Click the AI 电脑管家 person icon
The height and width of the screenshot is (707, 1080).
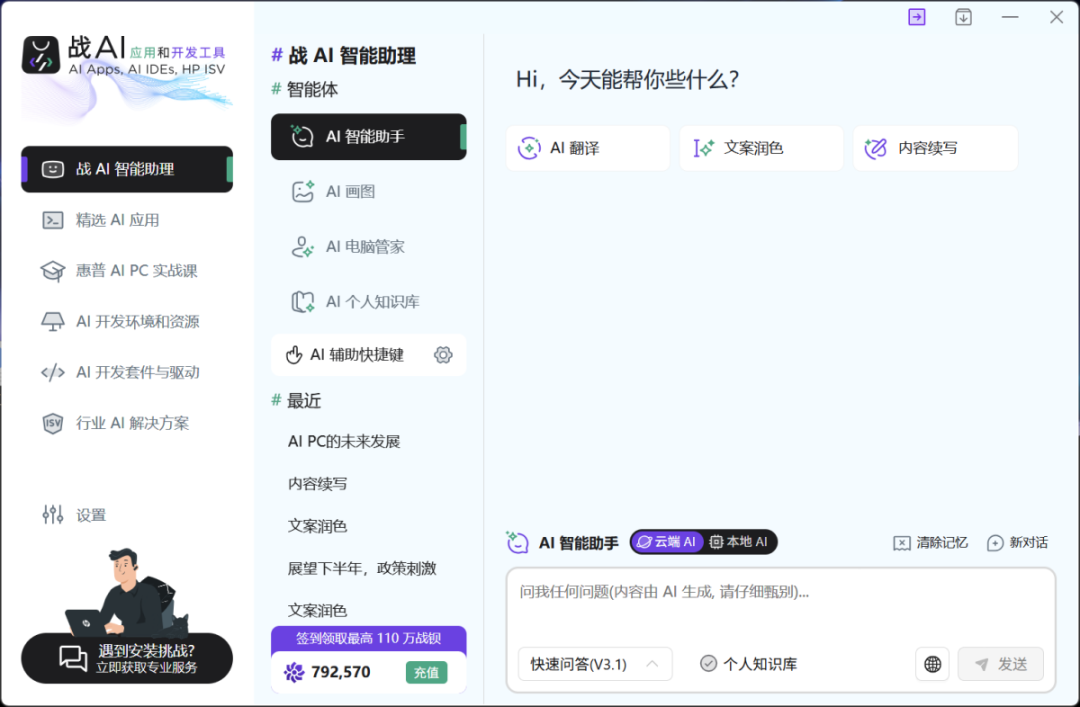pos(303,247)
